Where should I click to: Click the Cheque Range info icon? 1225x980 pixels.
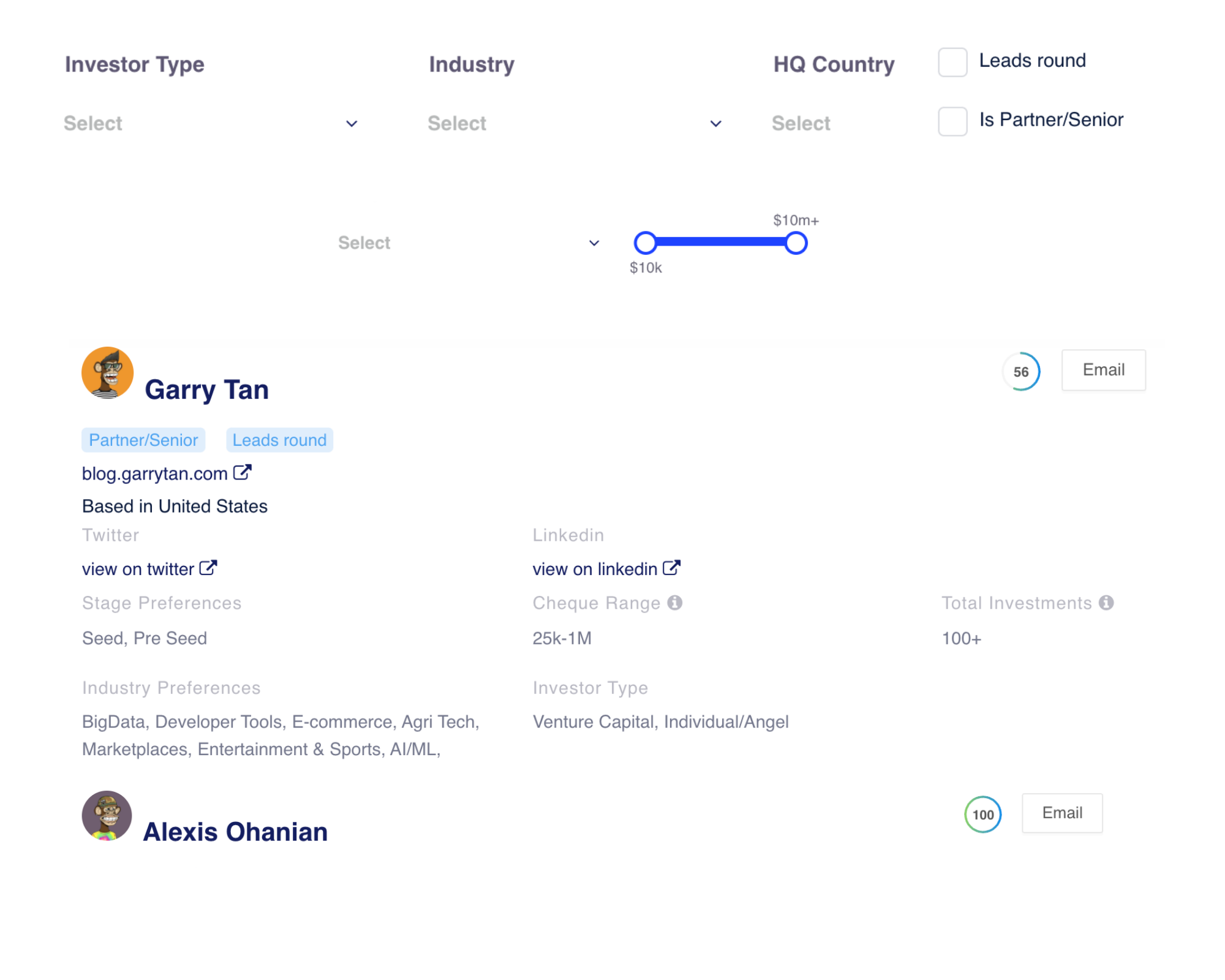(x=675, y=603)
